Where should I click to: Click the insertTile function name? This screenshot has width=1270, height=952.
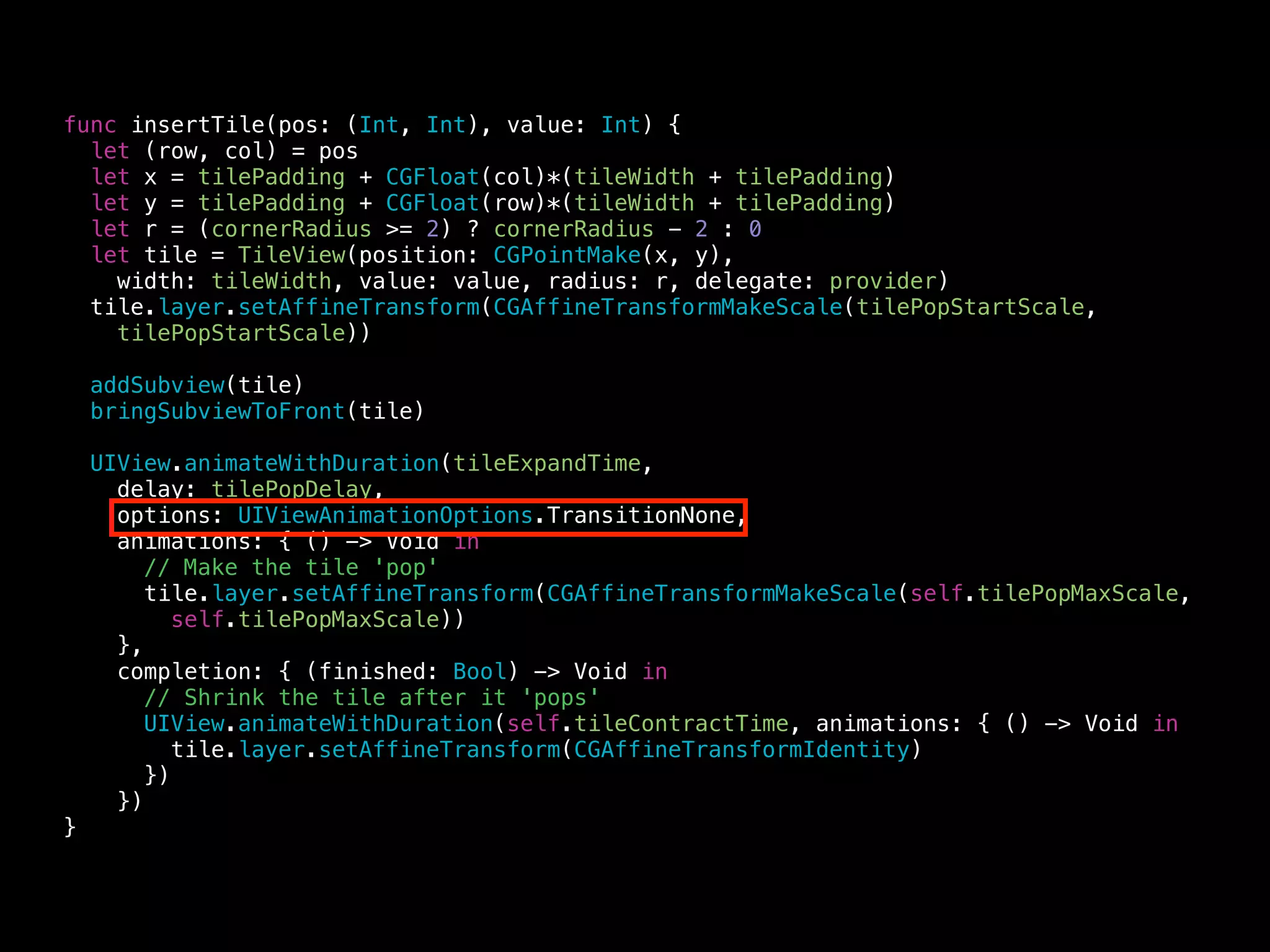[x=198, y=125]
